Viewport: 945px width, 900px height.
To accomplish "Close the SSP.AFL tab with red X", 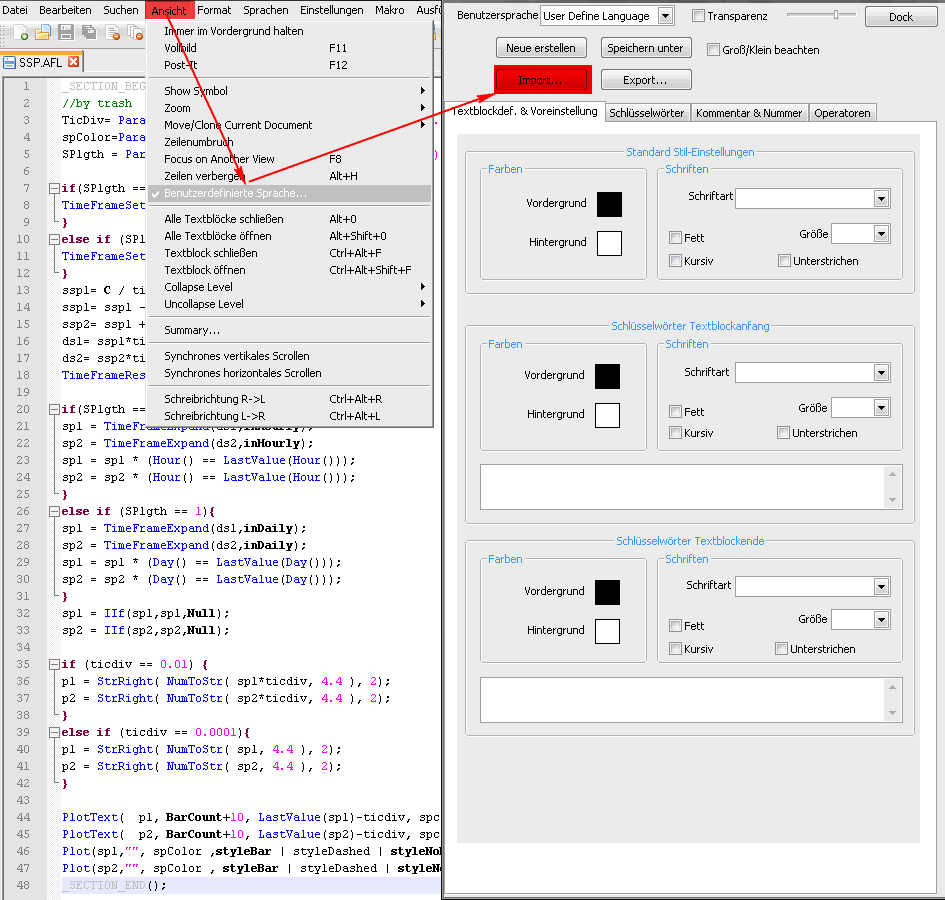I will coord(73,62).
